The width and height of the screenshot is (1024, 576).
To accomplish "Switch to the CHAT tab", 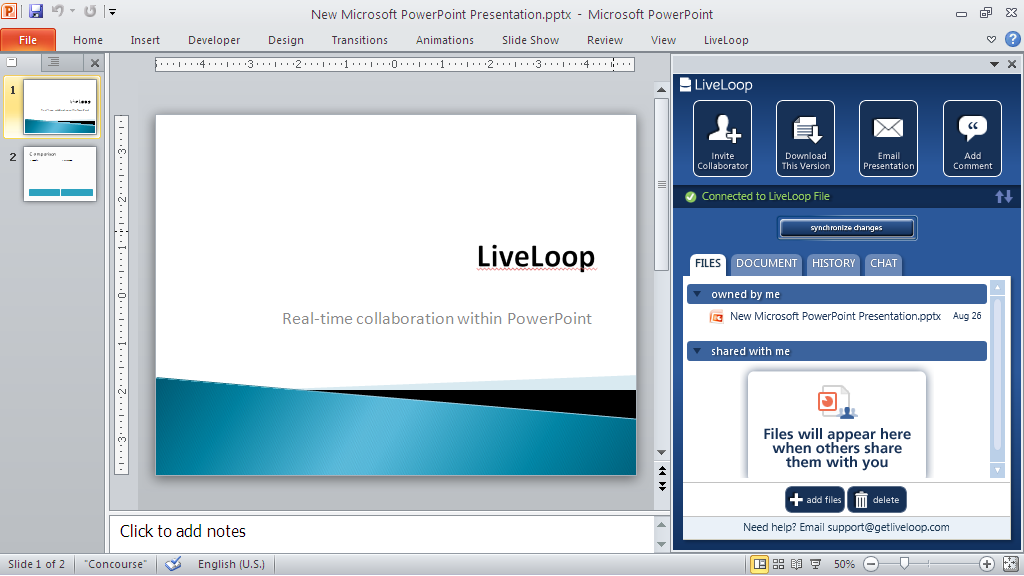I will (884, 264).
